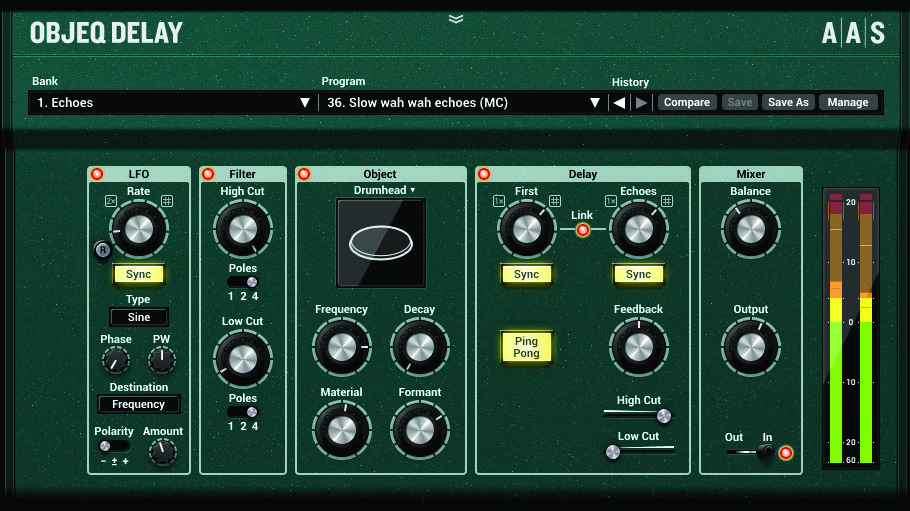Click the LFO Phase knob
Image resolution: width=910 pixels, height=511 pixels.
tap(115, 360)
